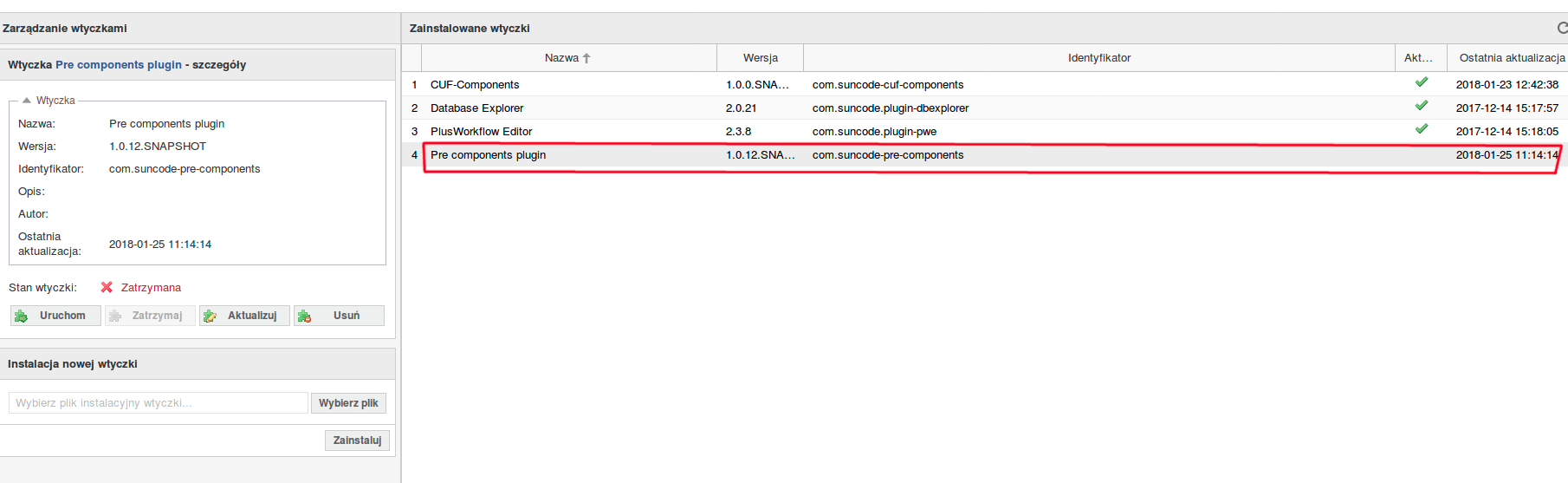Click Instalacja nowej wtyczki panel header
Viewport: 1568px width, 483px height.
198,364
